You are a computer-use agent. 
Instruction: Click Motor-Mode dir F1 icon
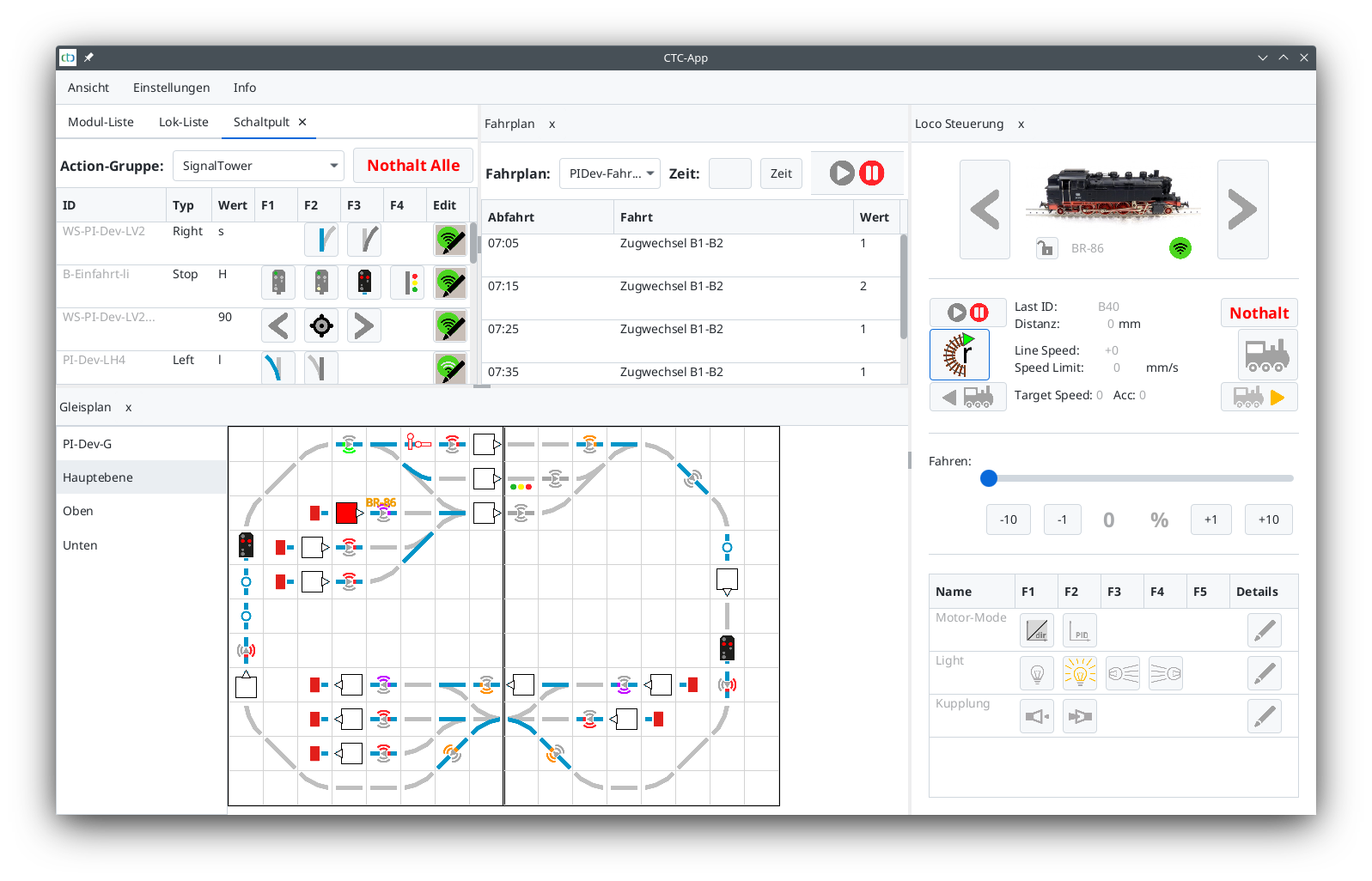point(1037,630)
